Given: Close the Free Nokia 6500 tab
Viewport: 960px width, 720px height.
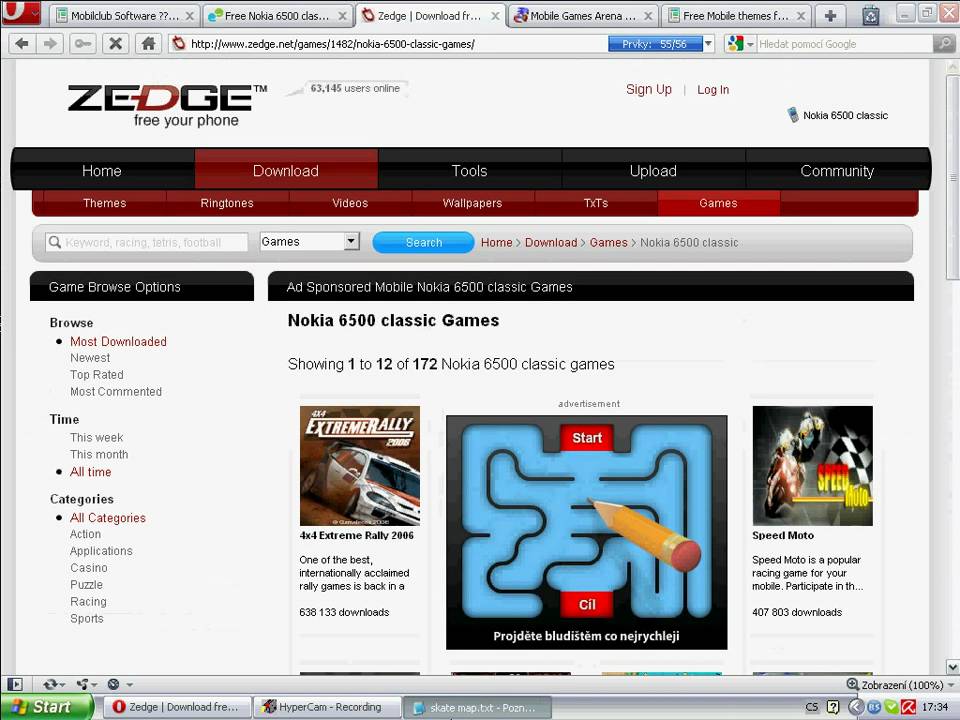Looking at the screenshot, I should (x=343, y=16).
